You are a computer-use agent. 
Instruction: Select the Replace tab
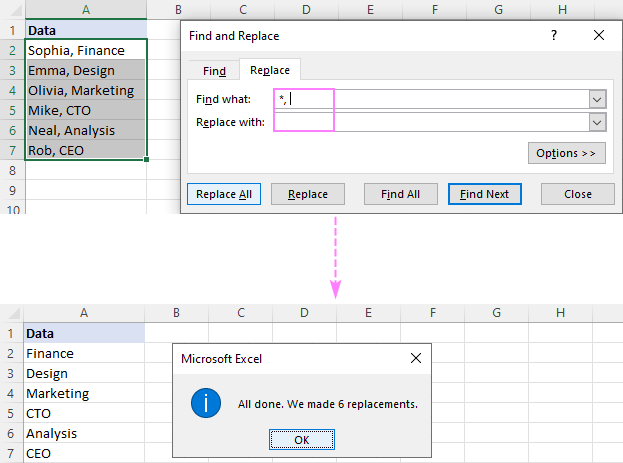[x=269, y=71]
